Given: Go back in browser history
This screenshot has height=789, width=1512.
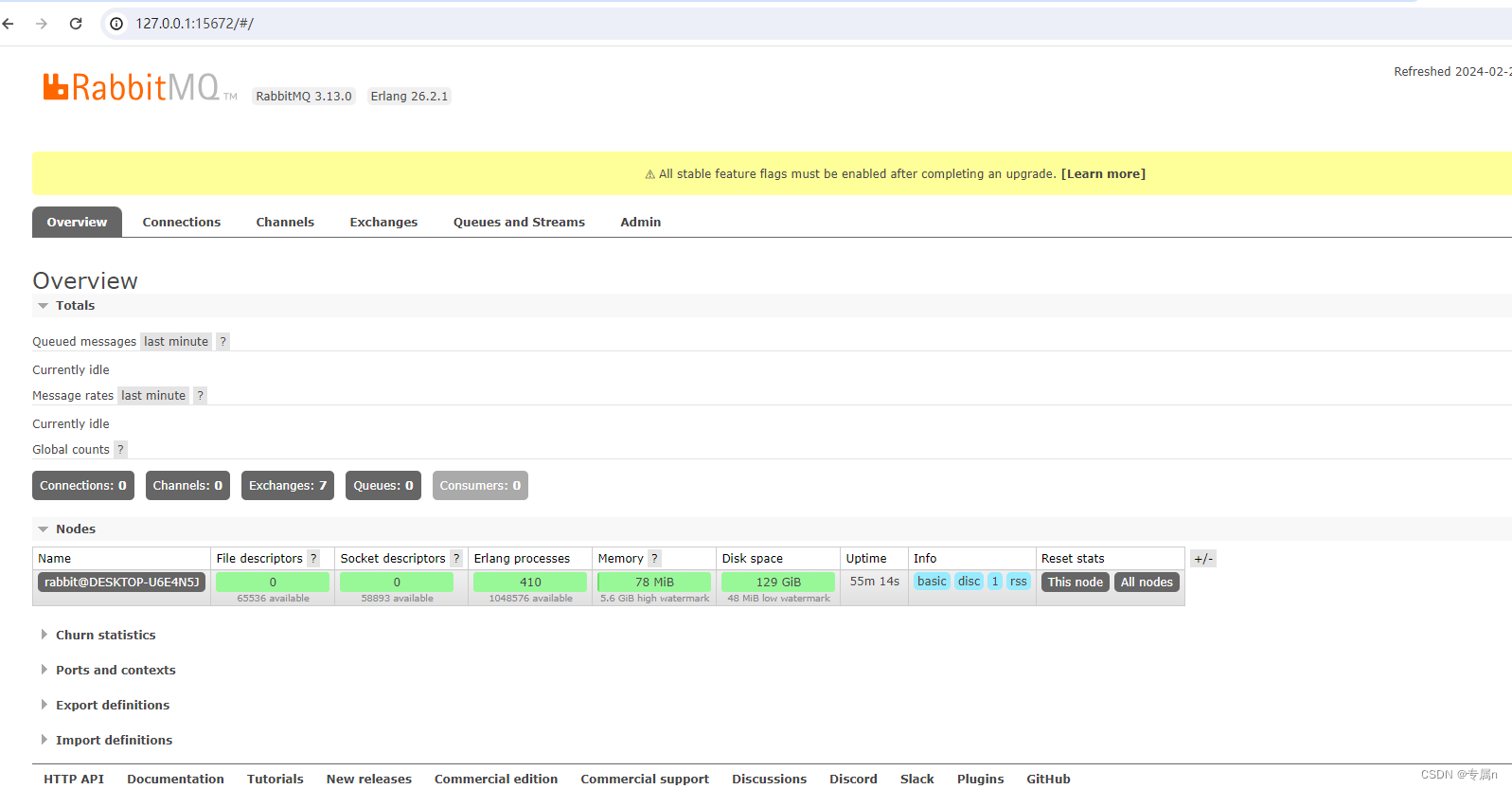Looking at the screenshot, I should click(9, 24).
